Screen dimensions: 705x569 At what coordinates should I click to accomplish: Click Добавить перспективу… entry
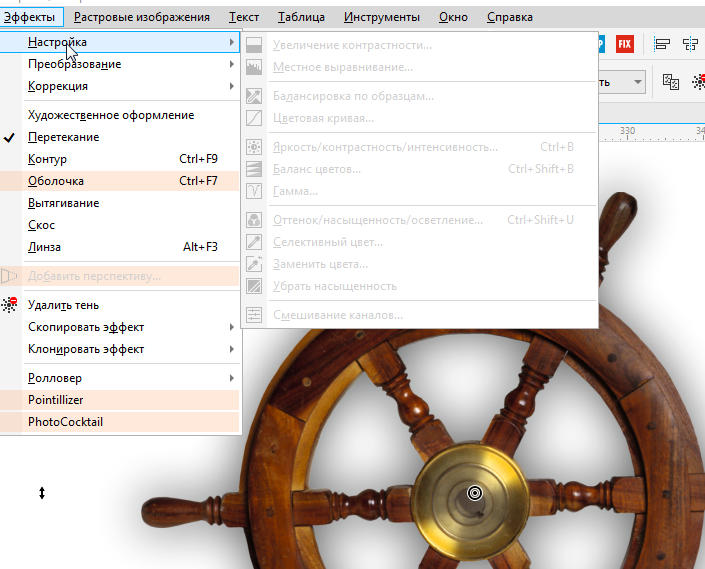point(119,276)
